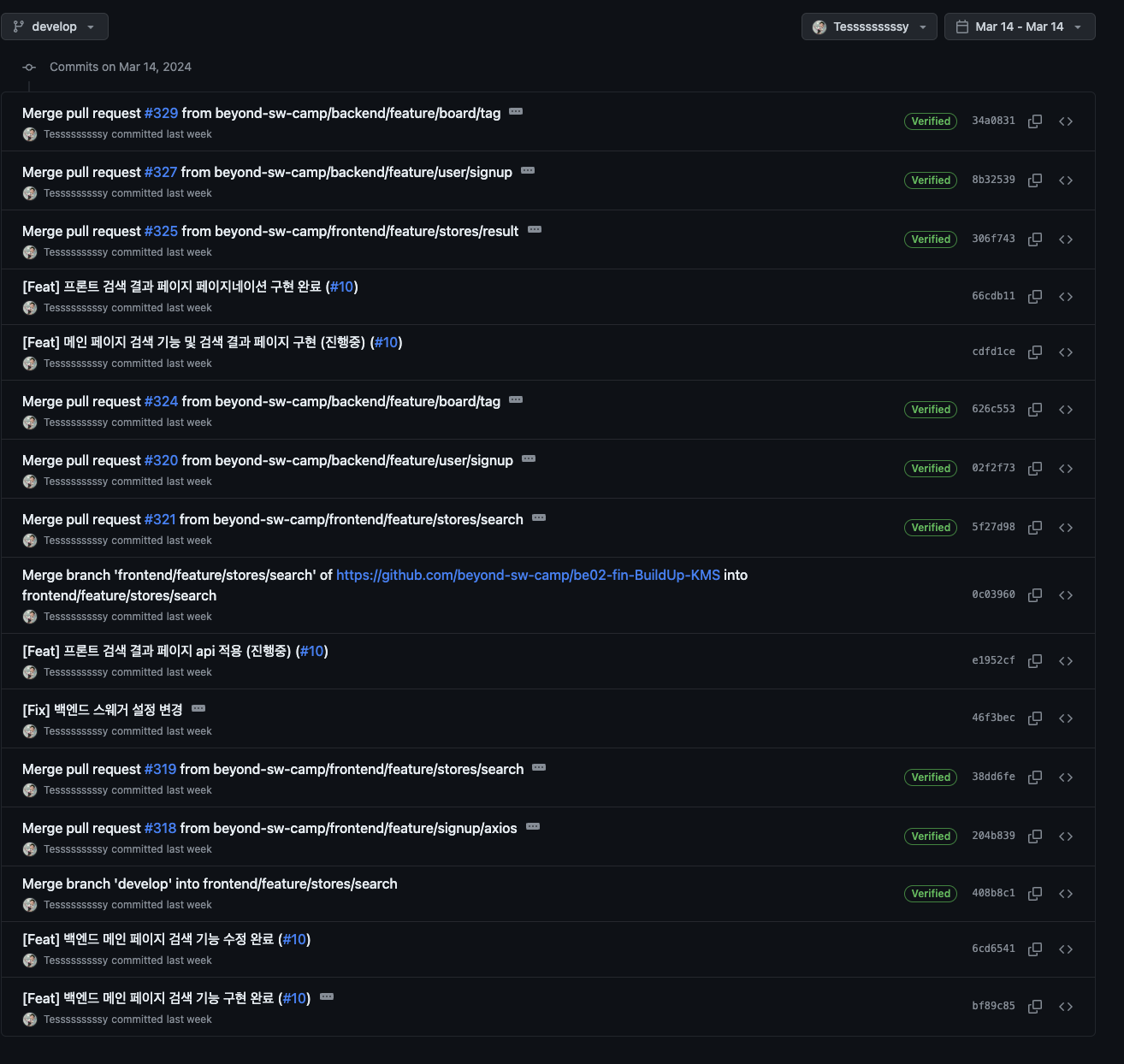Open pull request #327 link
The image size is (1124, 1064).
tap(161, 172)
